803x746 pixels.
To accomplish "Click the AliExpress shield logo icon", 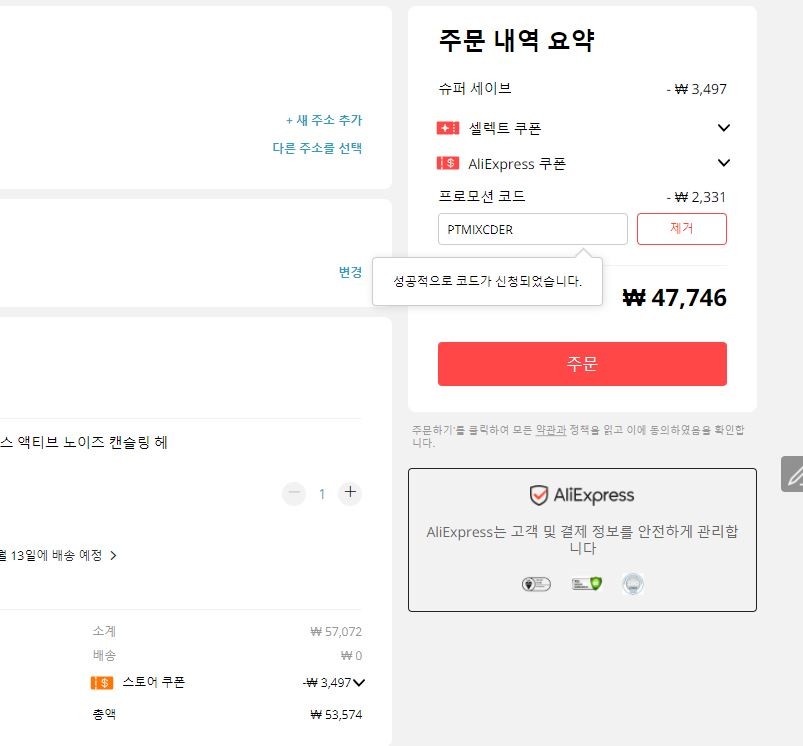I will click(539, 495).
